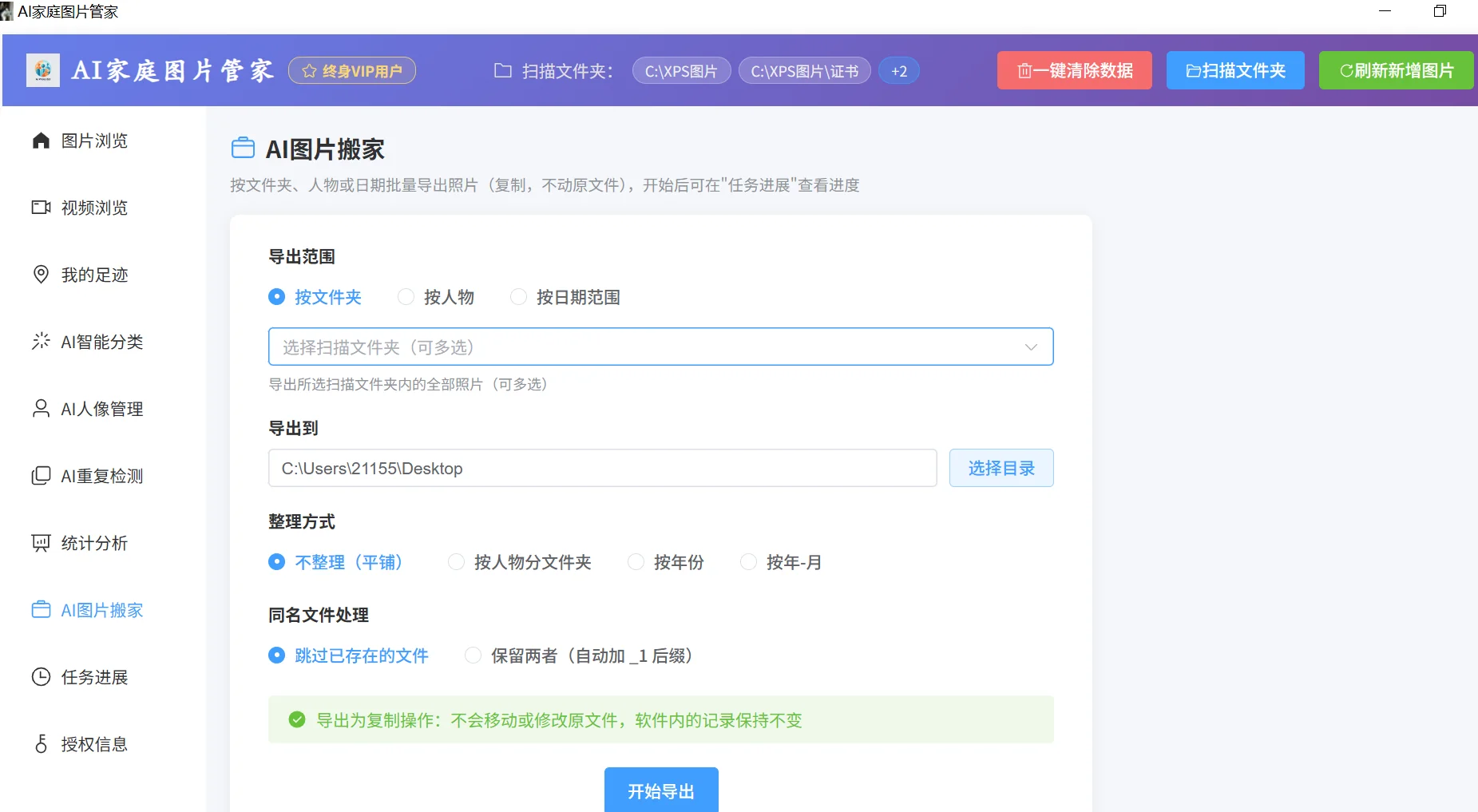The image size is (1478, 812).
Task: Click the blue 扫描文件夹 button
Action: pyautogui.click(x=1235, y=70)
